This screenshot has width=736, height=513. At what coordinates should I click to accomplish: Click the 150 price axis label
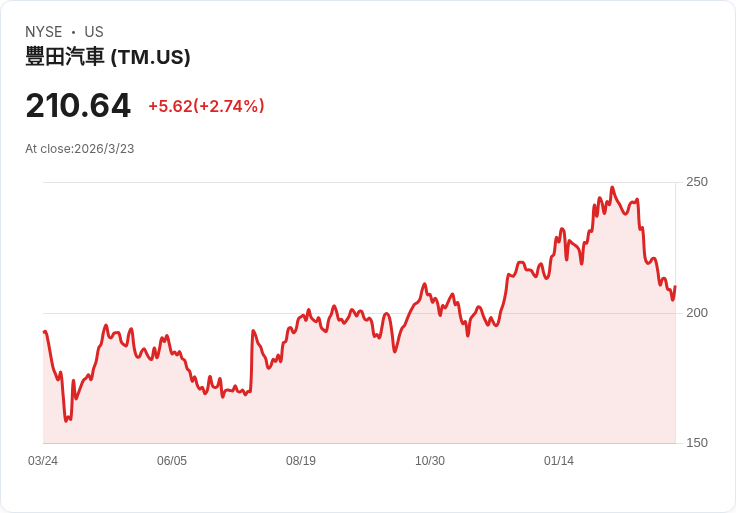(x=697, y=443)
